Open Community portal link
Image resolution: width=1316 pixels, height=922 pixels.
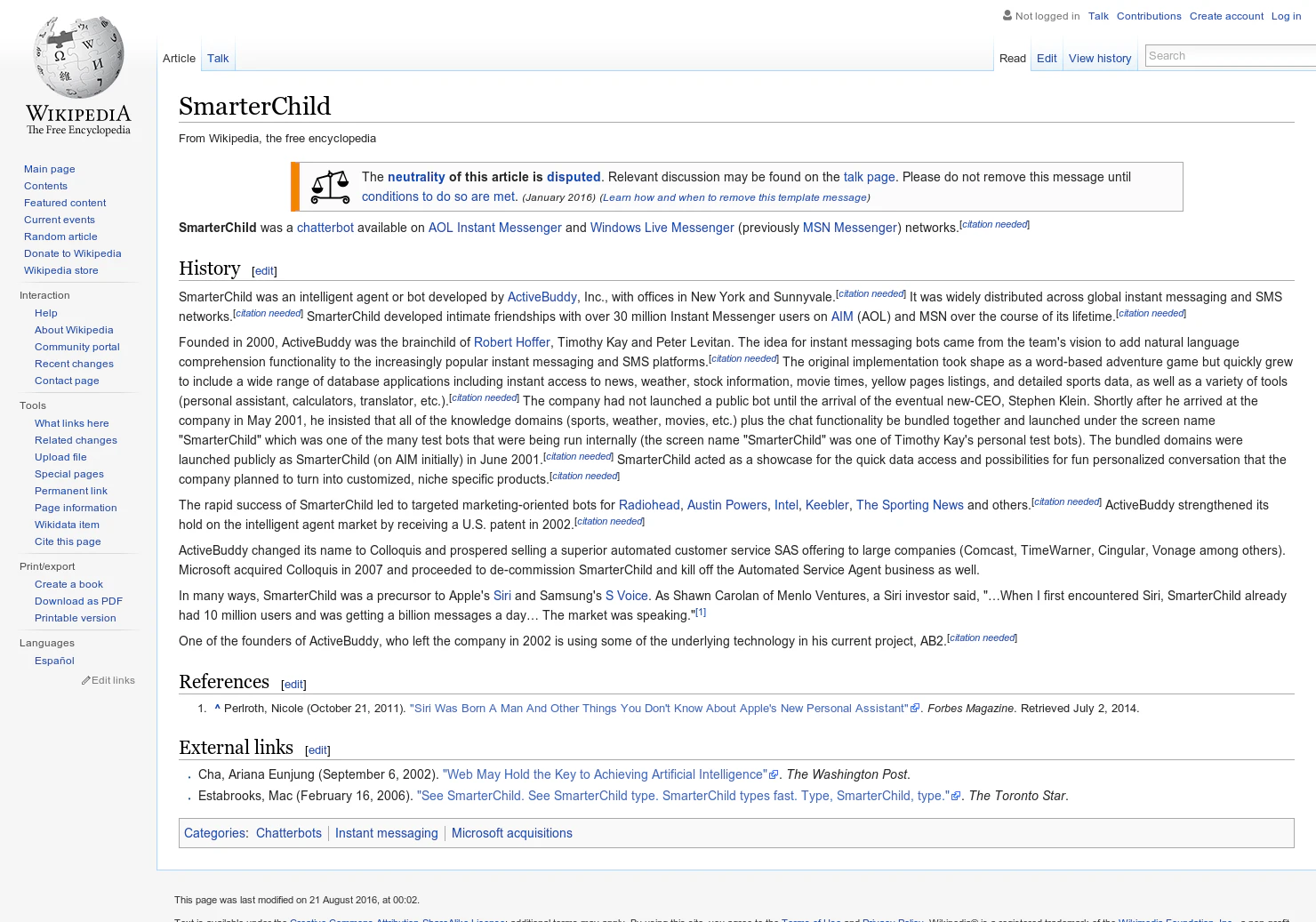coord(77,347)
